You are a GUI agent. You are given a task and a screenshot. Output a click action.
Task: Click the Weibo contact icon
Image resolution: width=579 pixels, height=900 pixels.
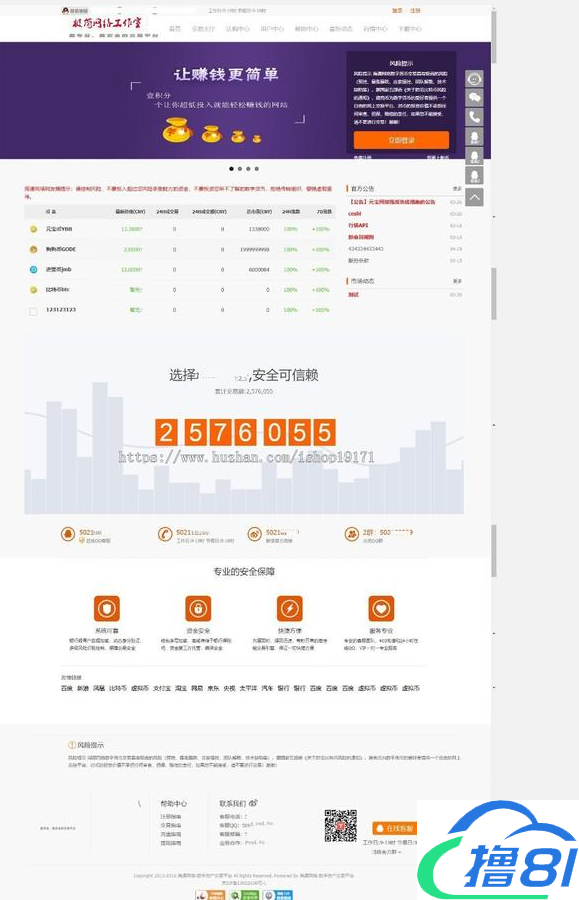pyautogui.click(x=254, y=534)
